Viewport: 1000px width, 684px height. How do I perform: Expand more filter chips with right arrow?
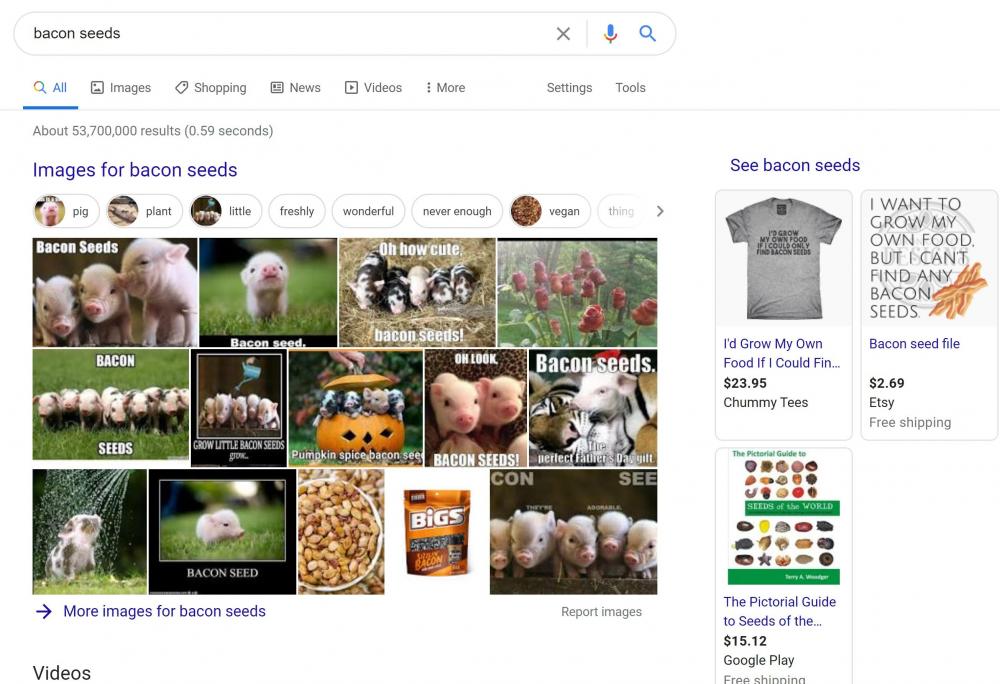tap(659, 211)
